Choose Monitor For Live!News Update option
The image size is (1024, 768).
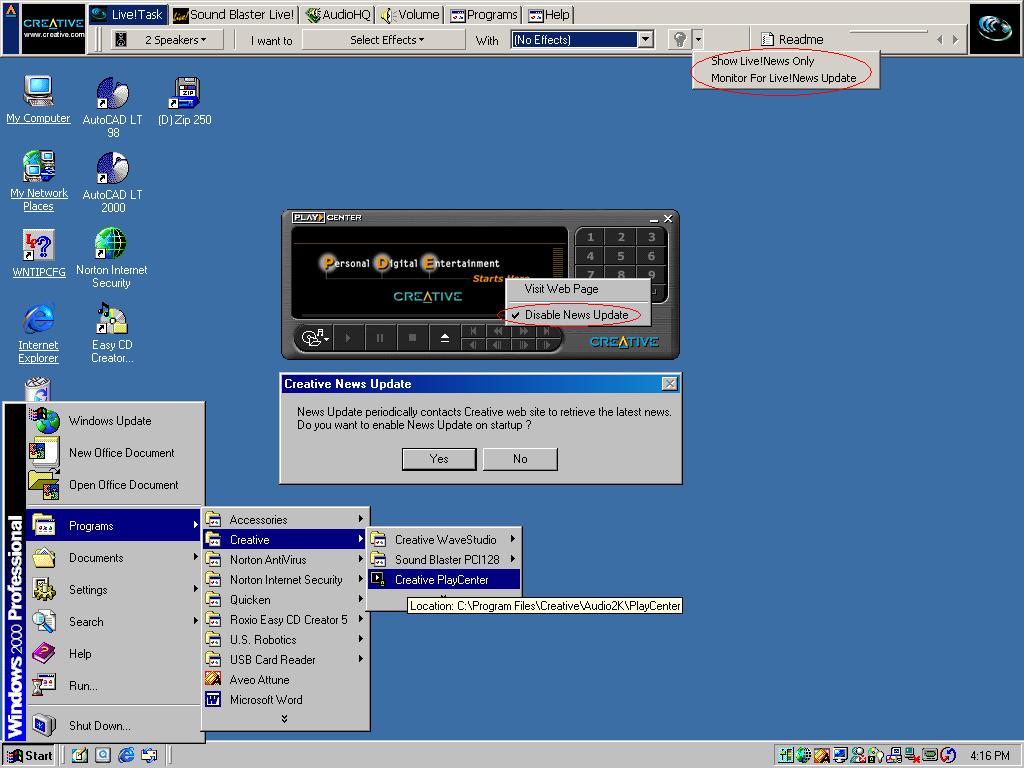pos(785,78)
